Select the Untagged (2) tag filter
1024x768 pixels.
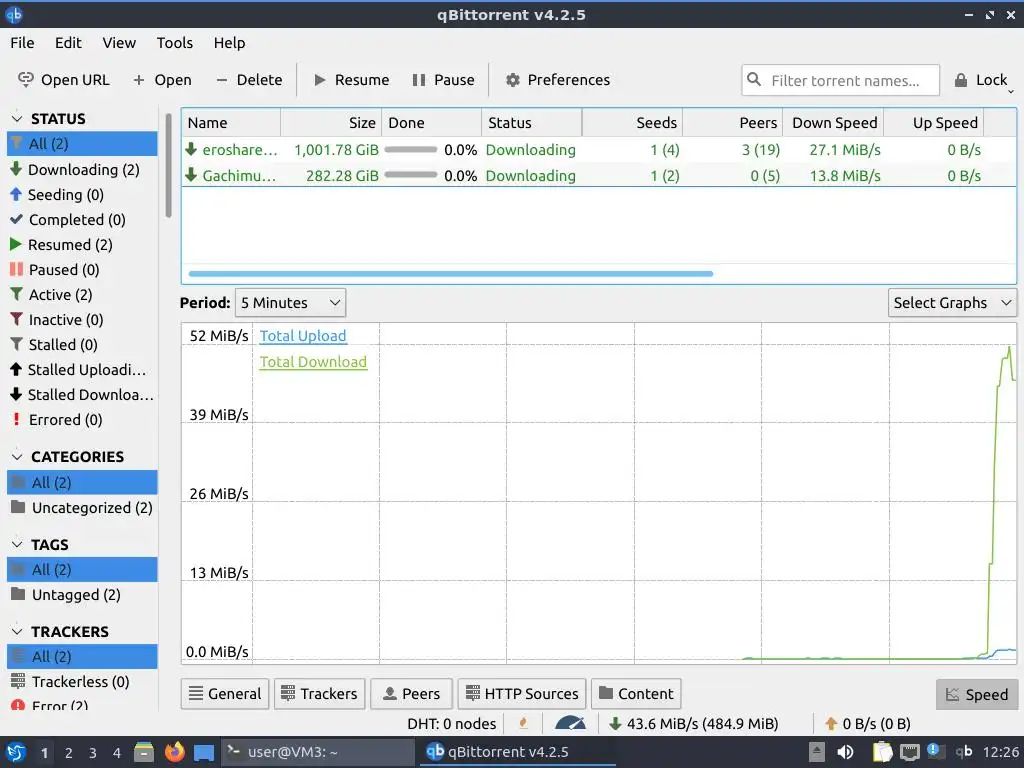coord(82,595)
